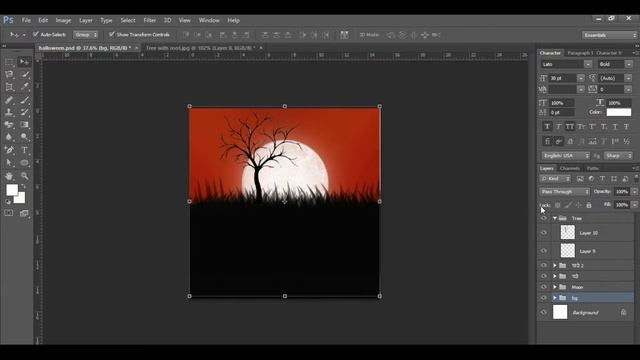This screenshot has width=640, height=360.
Task: Open the Image menu
Action: click(63, 20)
